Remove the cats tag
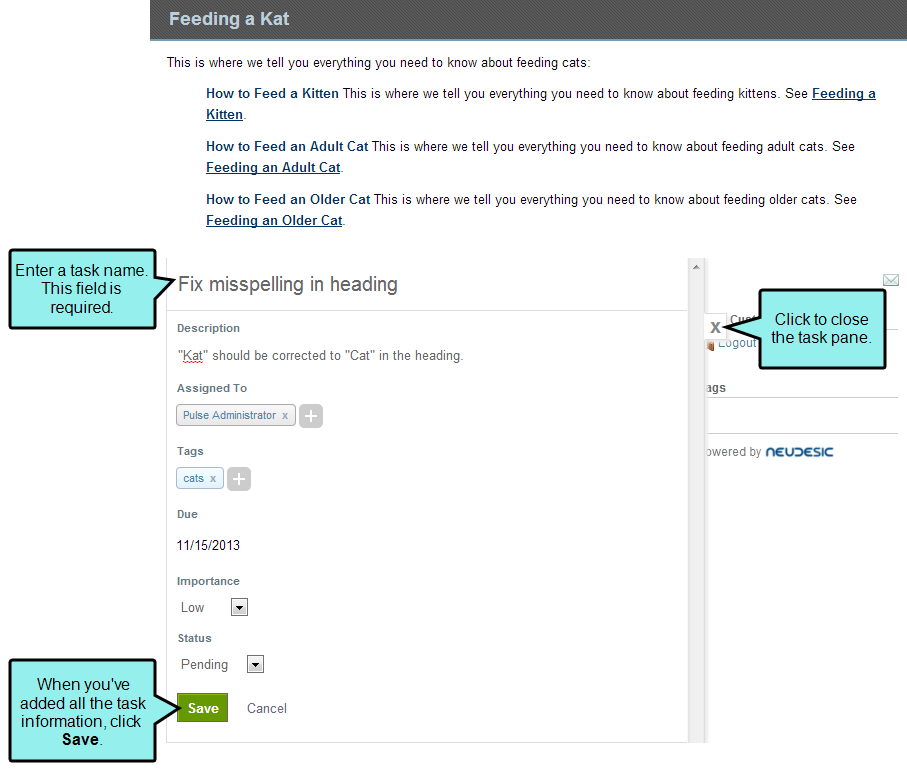The image size is (907, 771). tap(212, 479)
